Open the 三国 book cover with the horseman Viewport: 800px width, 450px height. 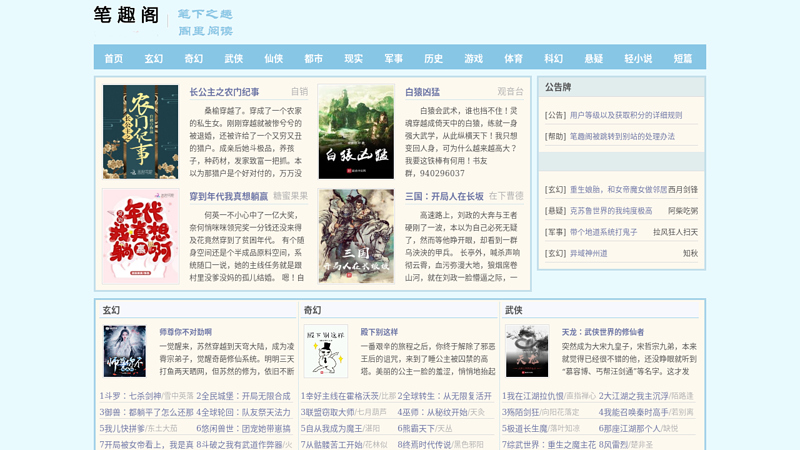point(356,236)
